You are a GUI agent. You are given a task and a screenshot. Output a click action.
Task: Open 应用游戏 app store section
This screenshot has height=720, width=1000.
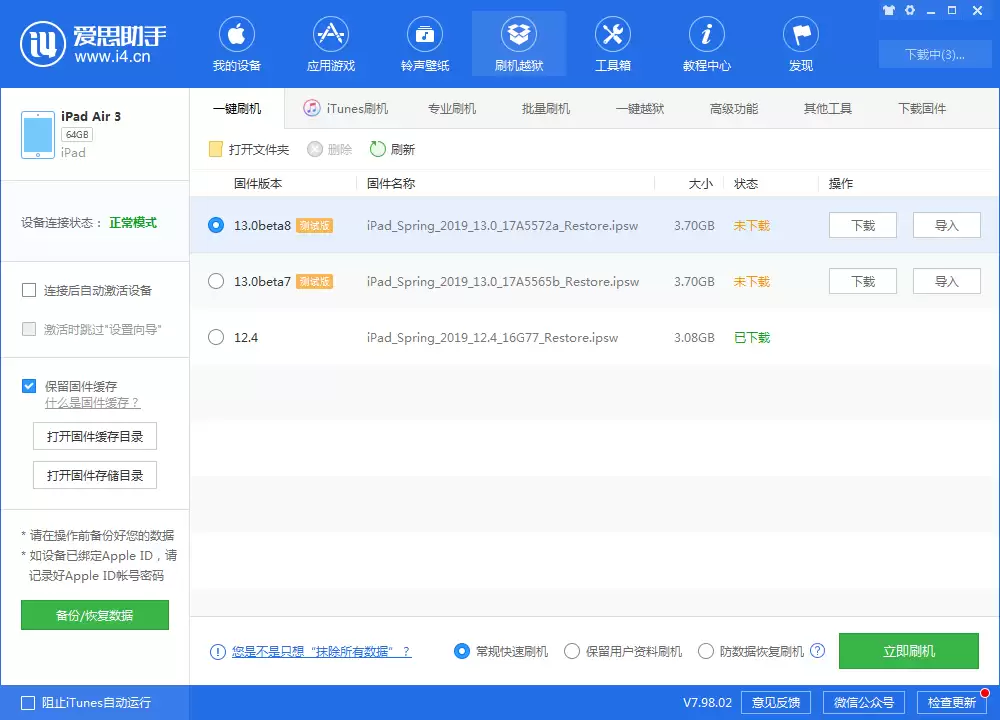coord(330,44)
